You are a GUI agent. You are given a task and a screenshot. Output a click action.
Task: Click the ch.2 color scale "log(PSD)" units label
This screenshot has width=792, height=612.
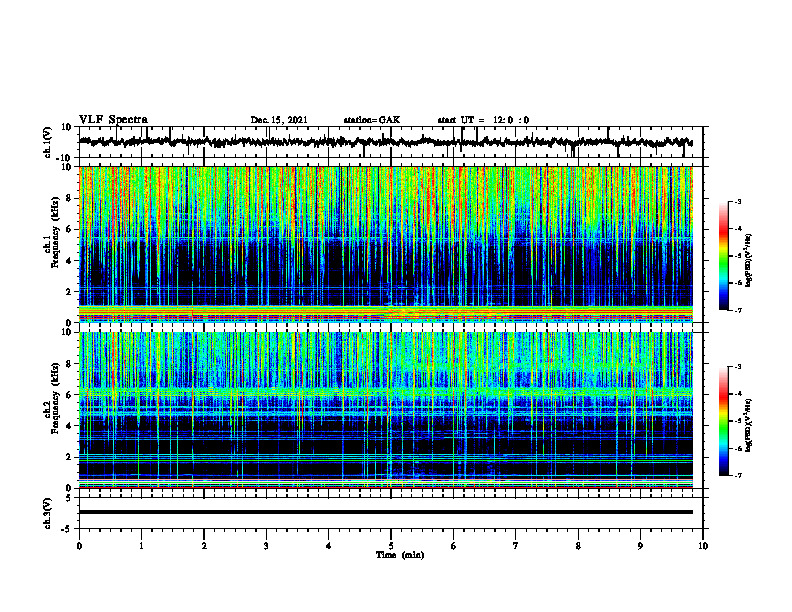[x=749, y=425]
